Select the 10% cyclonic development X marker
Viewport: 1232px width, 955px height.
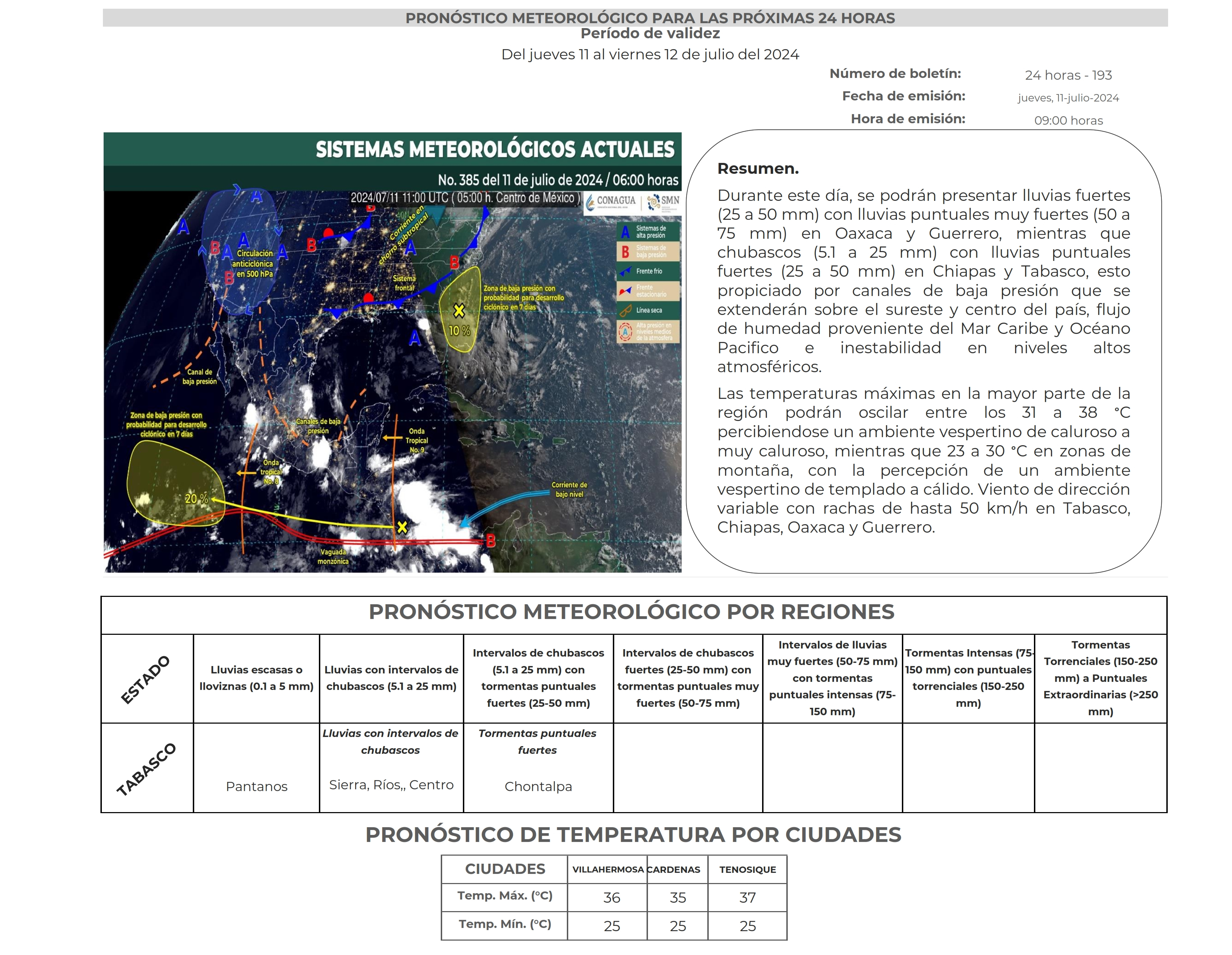click(459, 310)
